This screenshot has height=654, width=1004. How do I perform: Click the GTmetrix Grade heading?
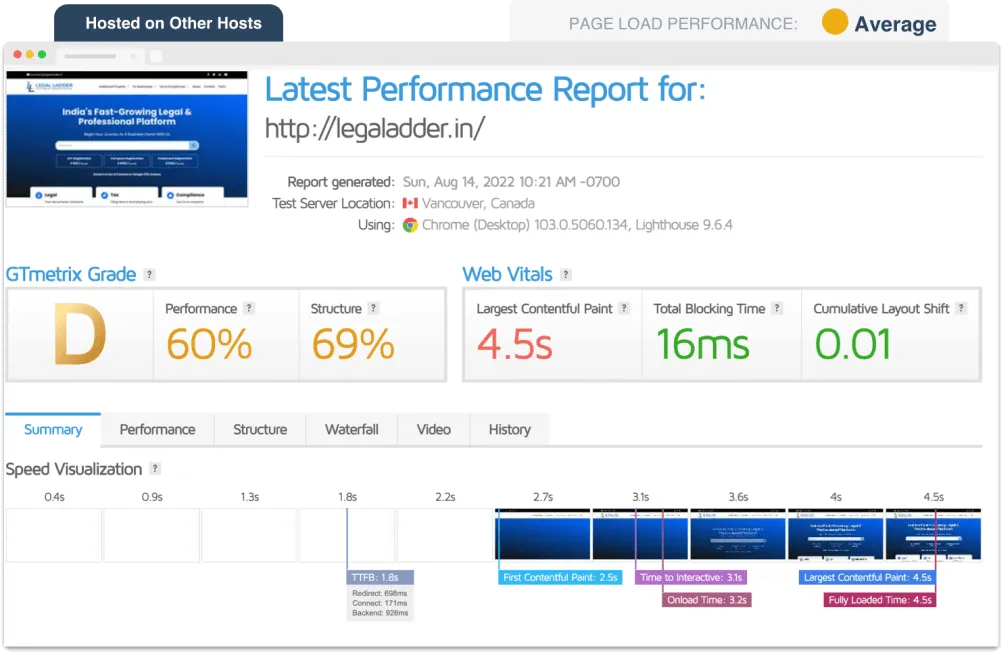click(x=71, y=275)
